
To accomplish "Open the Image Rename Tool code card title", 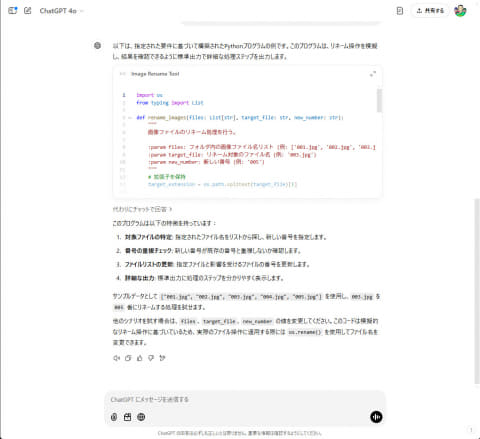I will [155, 74].
